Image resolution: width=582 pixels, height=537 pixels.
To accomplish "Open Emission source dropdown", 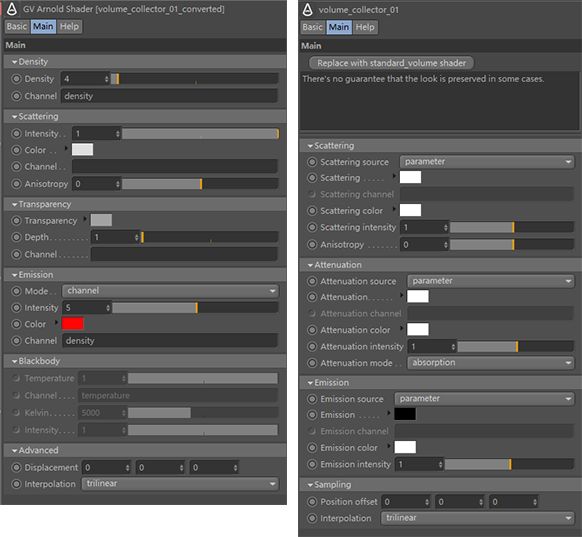I will [484, 399].
